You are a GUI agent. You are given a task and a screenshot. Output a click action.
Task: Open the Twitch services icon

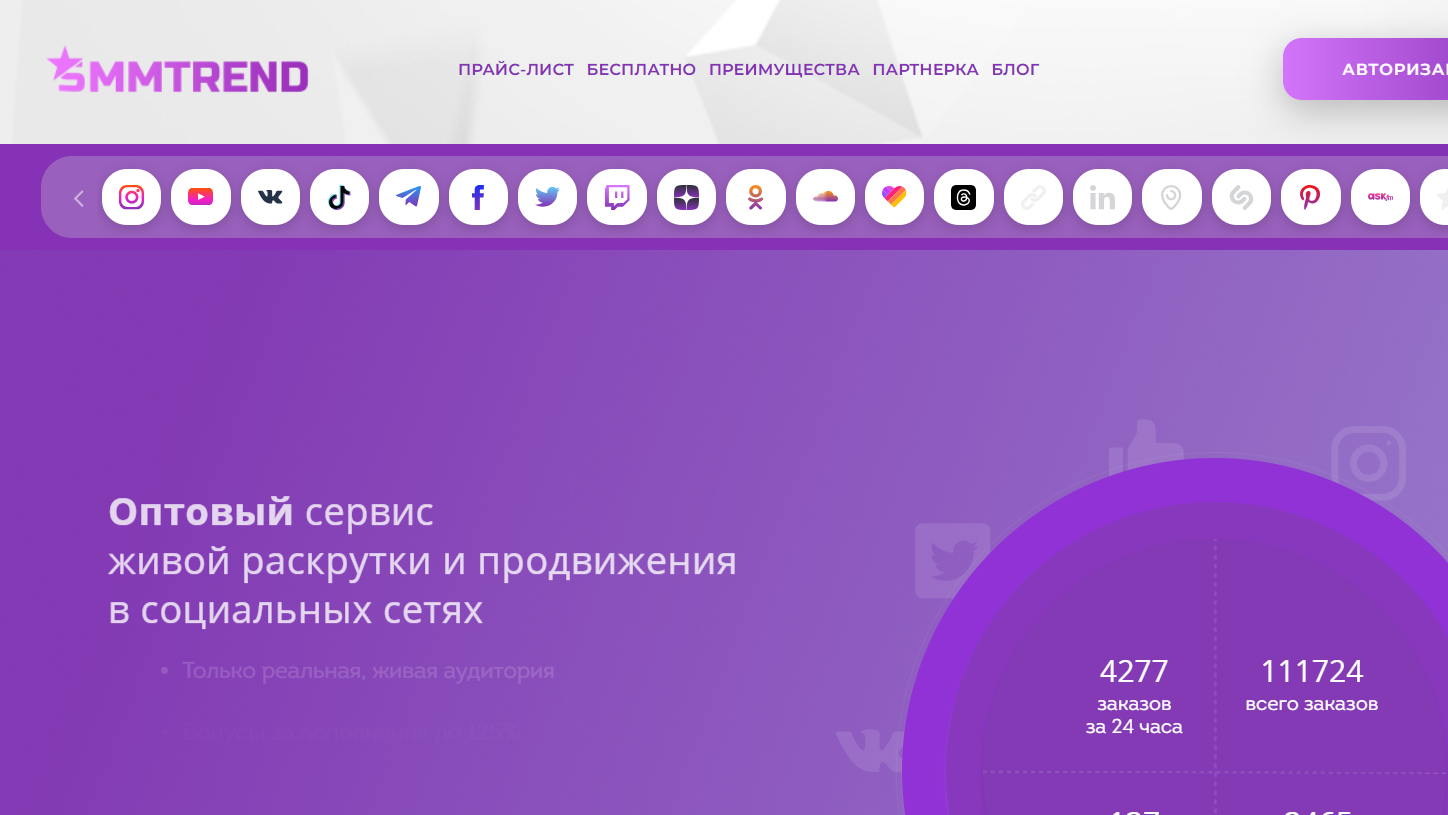617,197
